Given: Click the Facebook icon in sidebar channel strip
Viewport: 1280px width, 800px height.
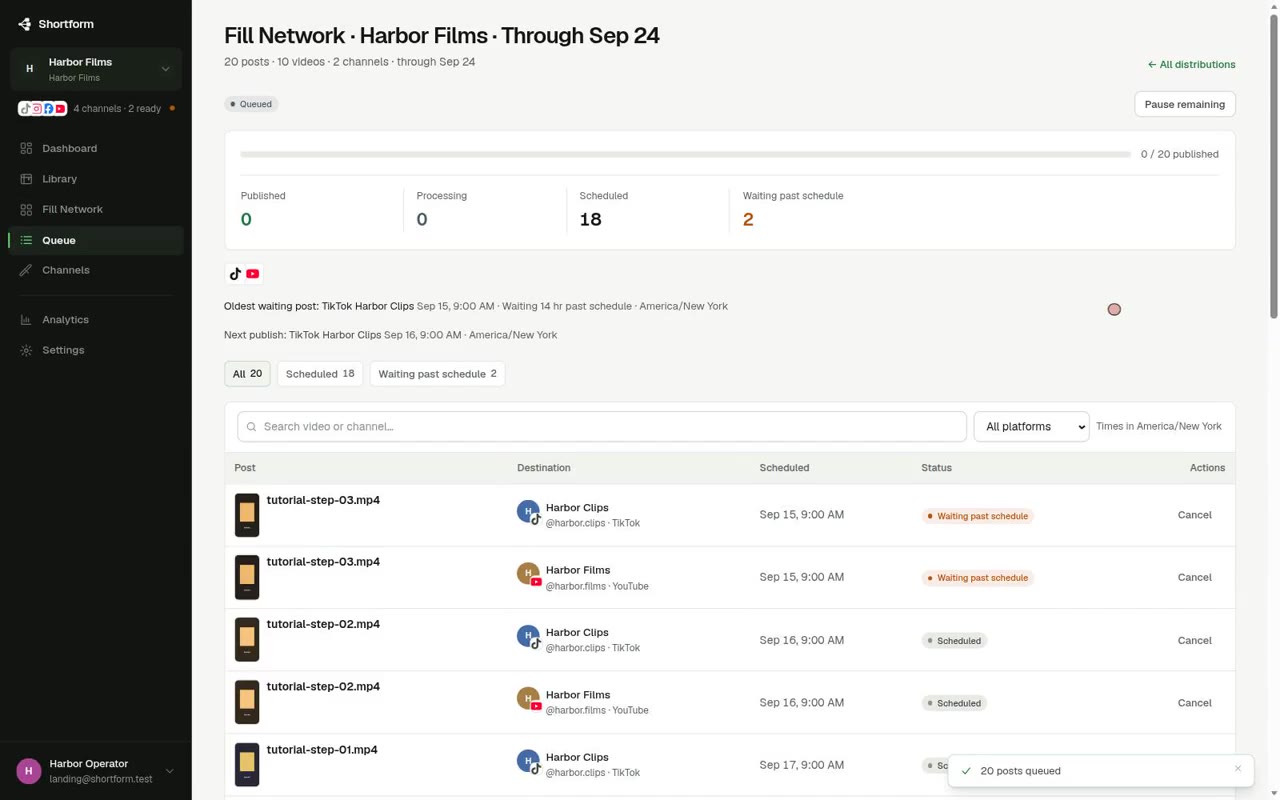Looking at the screenshot, I should point(48,108).
